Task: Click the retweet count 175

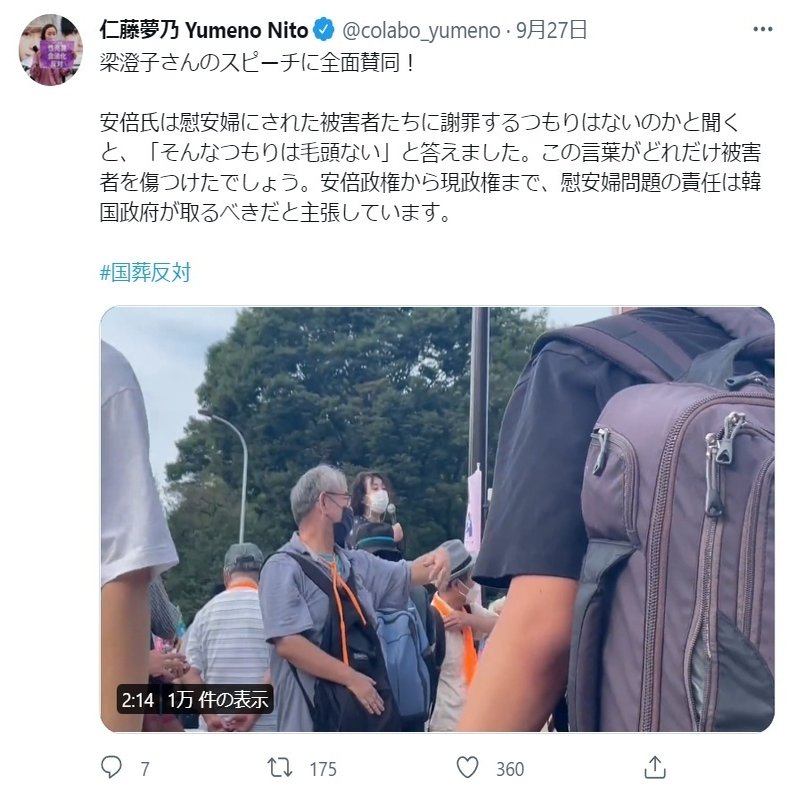Action: click(323, 769)
